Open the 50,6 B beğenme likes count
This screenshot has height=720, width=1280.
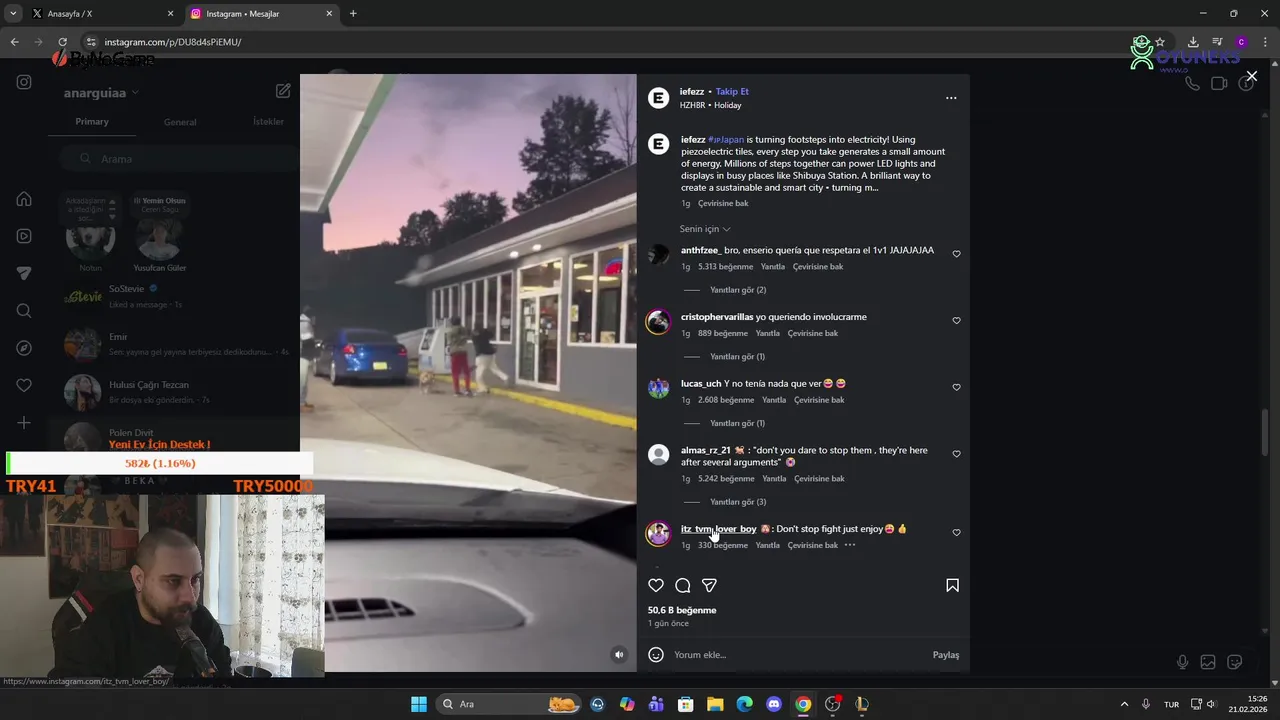(682, 610)
